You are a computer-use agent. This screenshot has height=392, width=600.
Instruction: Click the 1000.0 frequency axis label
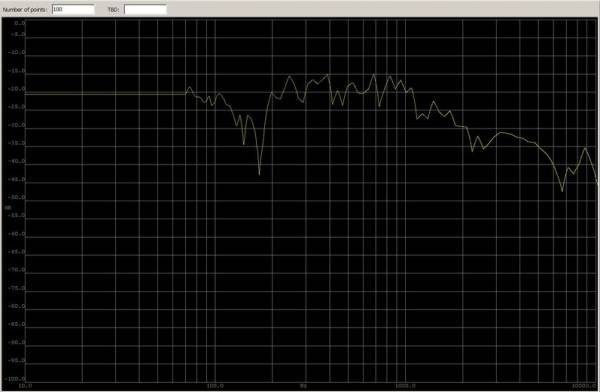(406, 386)
